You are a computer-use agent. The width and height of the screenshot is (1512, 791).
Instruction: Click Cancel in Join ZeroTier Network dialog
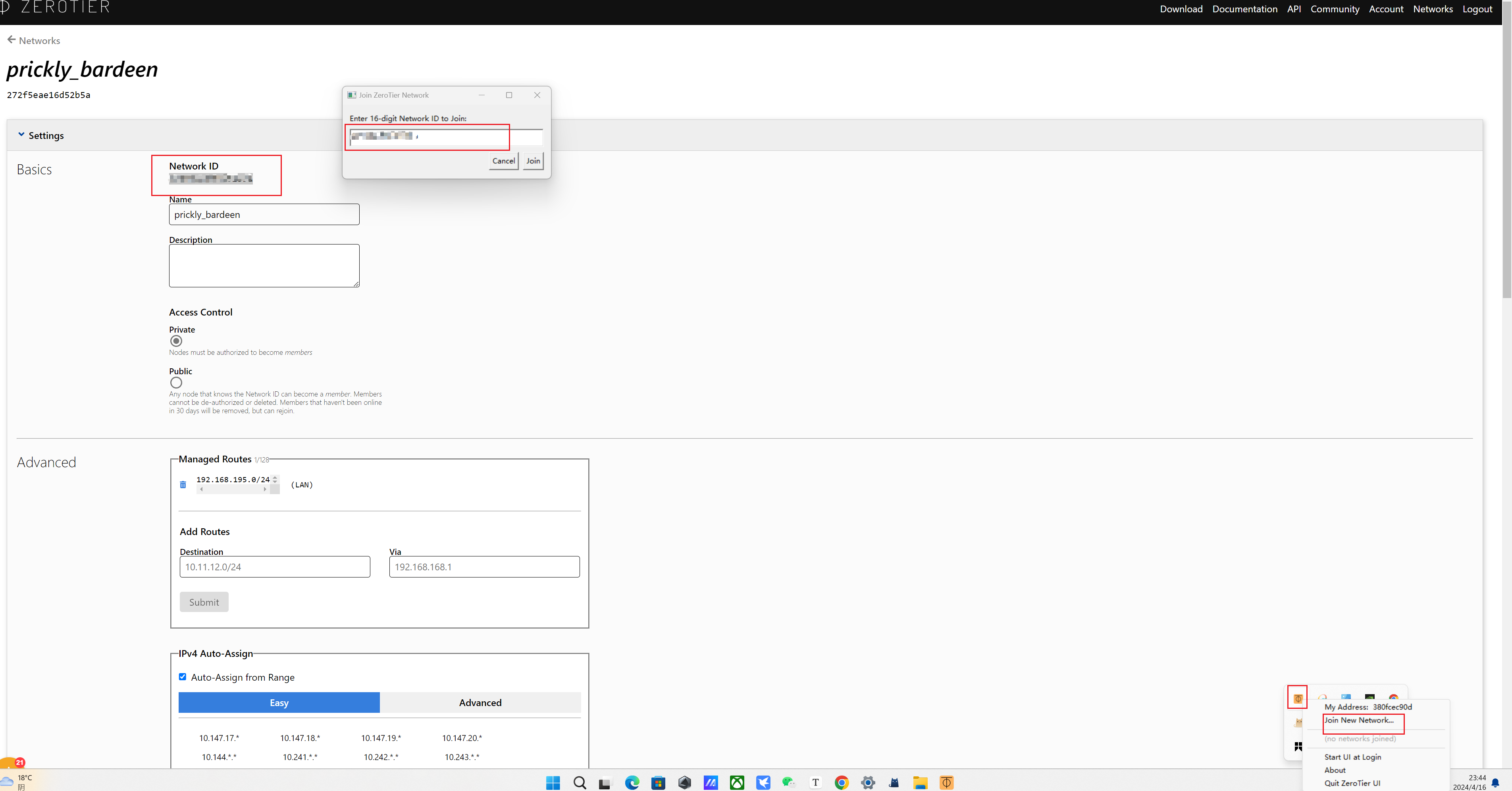504,161
